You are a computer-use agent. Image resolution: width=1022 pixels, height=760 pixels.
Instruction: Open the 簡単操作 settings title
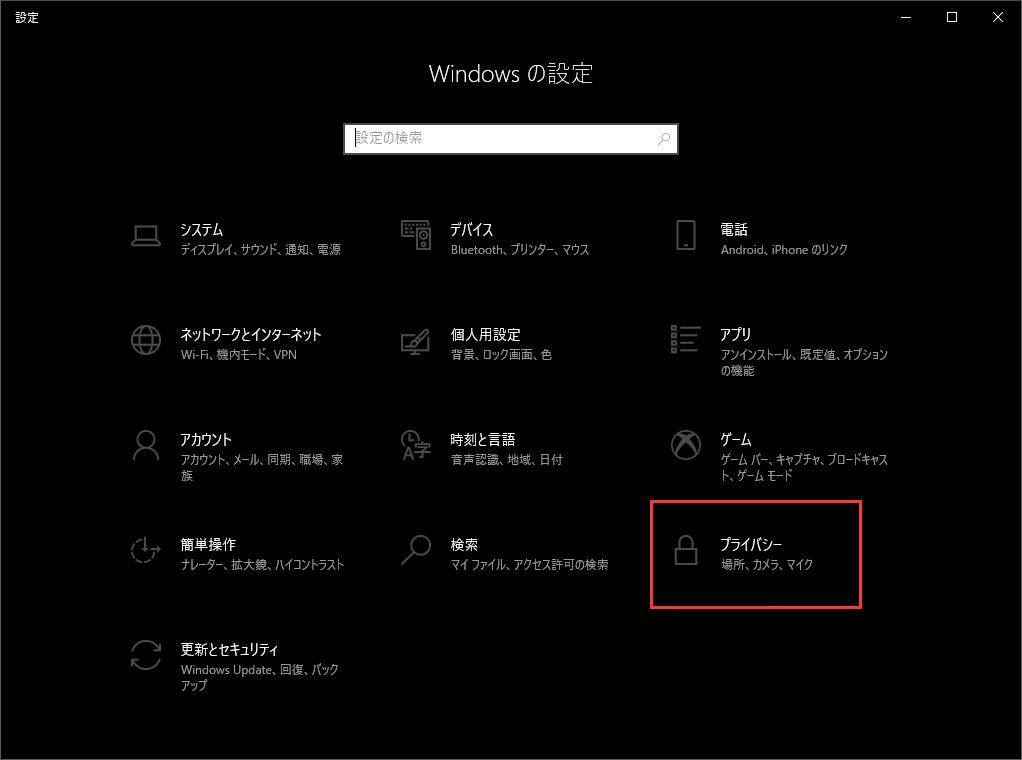pos(208,544)
